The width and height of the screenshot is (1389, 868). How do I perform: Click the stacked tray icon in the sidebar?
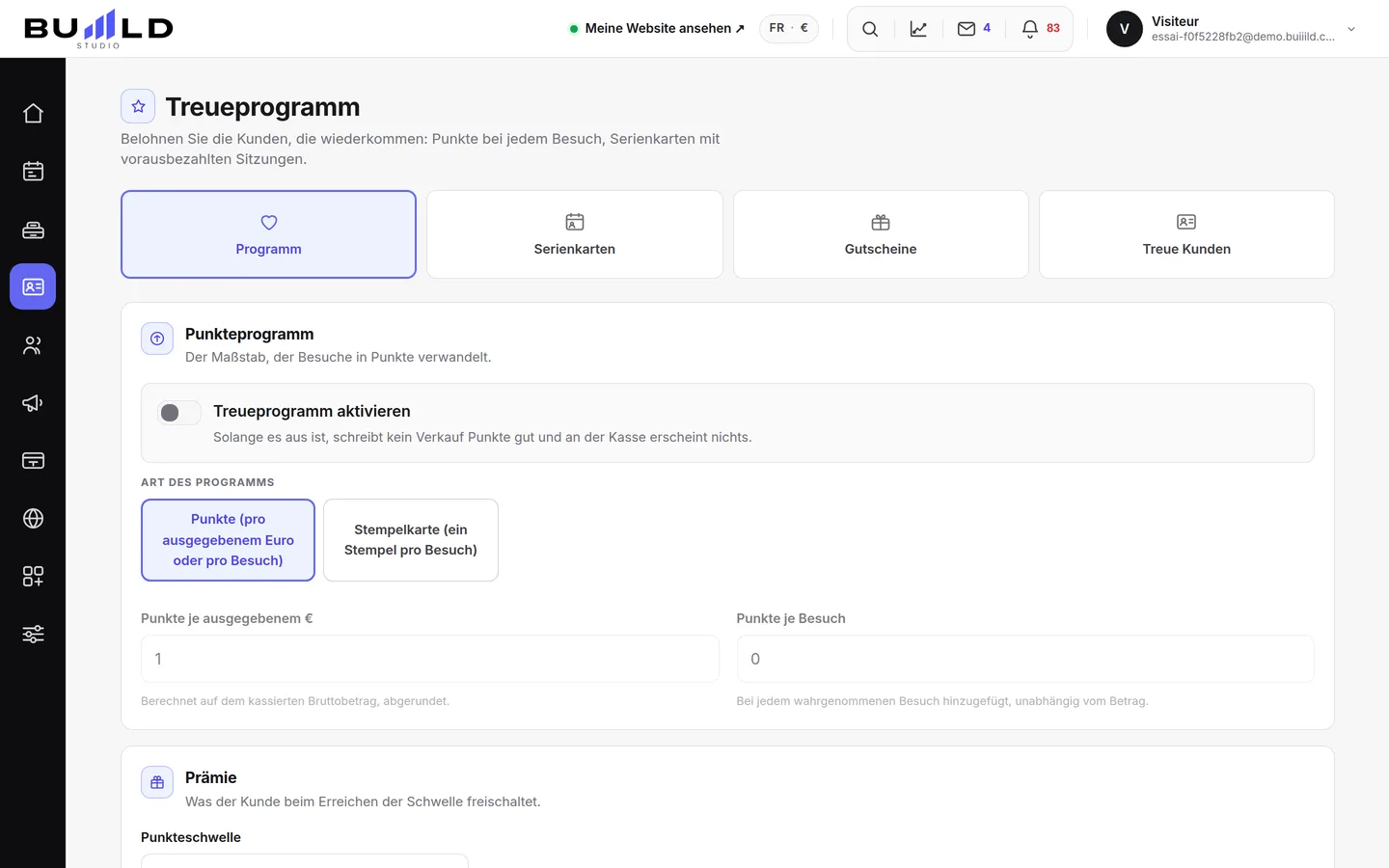(x=33, y=230)
